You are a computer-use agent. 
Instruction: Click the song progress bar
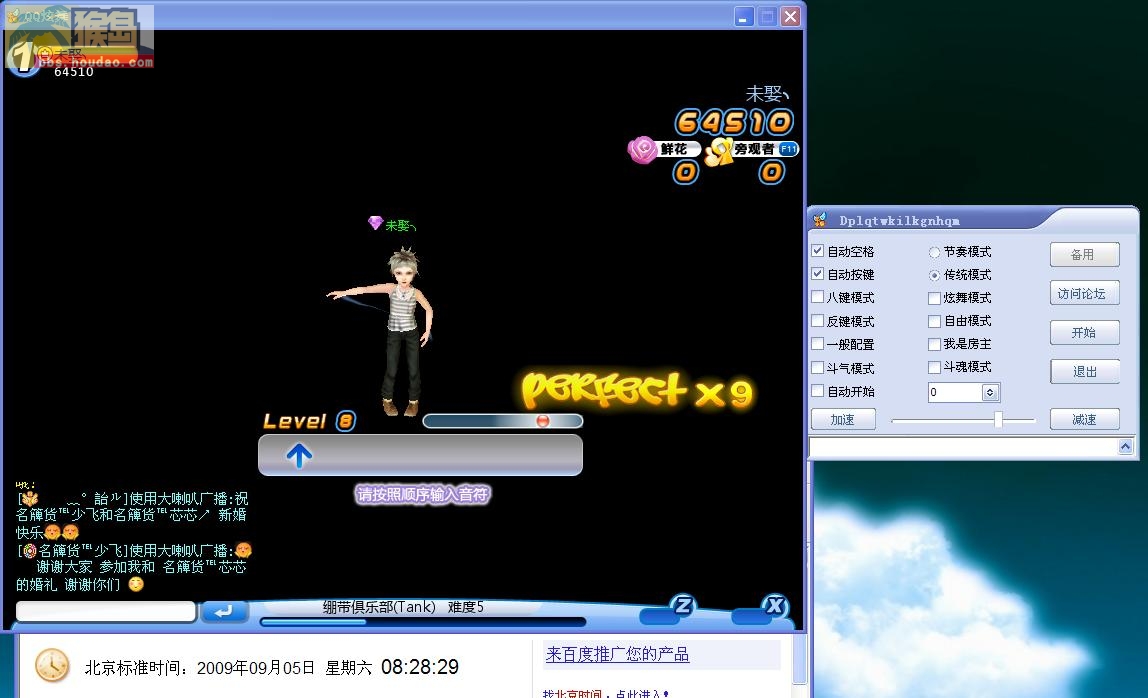(x=423, y=622)
